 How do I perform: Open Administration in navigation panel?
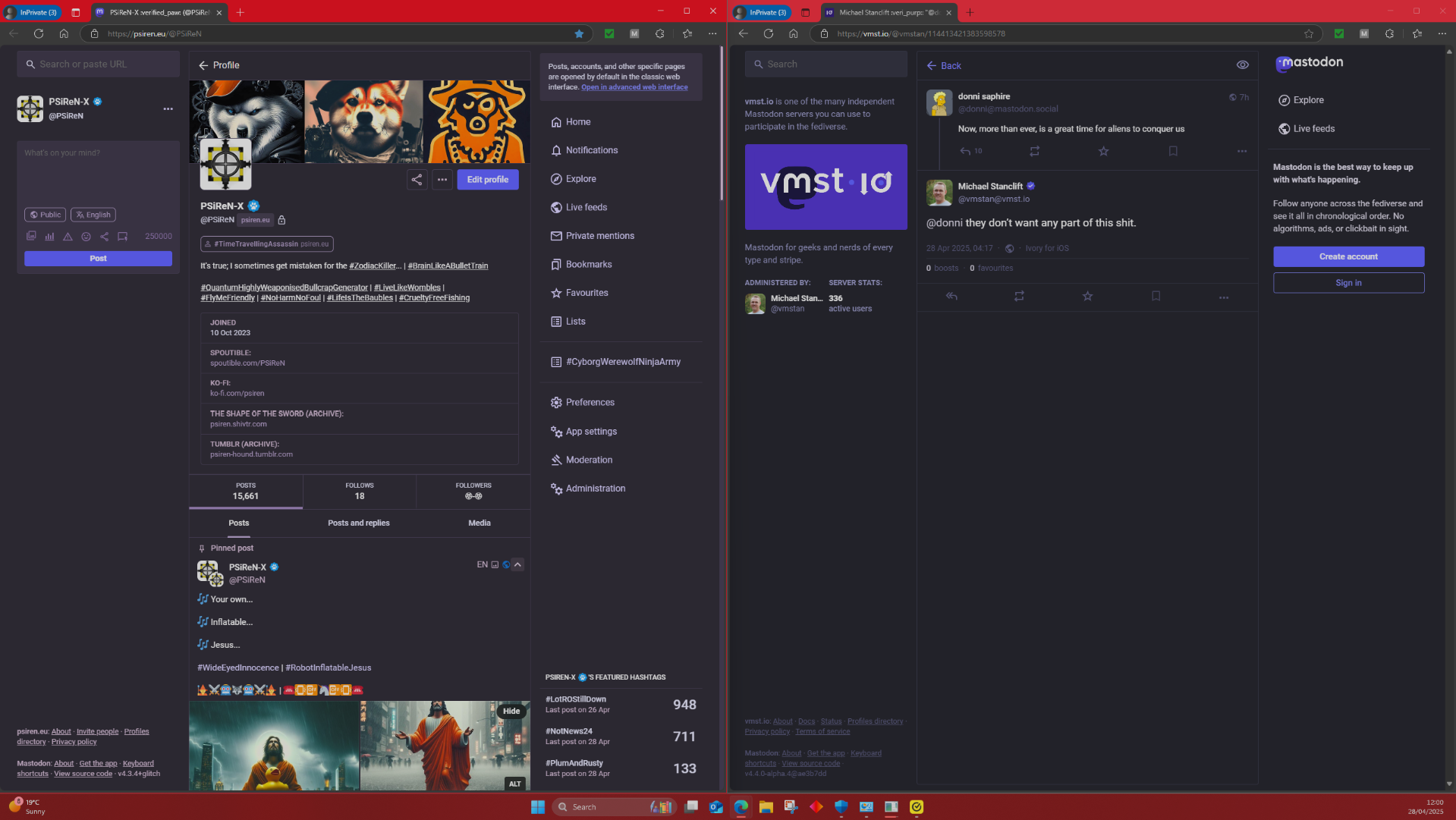click(x=588, y=489)
